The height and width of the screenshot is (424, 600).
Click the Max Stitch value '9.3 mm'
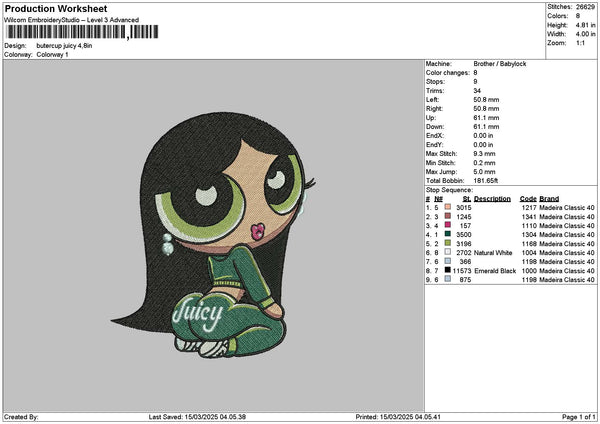click(484, 153)
